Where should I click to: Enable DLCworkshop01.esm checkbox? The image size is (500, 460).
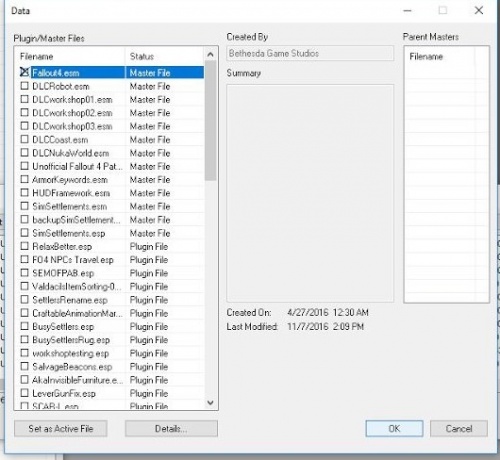click(24, 99)
